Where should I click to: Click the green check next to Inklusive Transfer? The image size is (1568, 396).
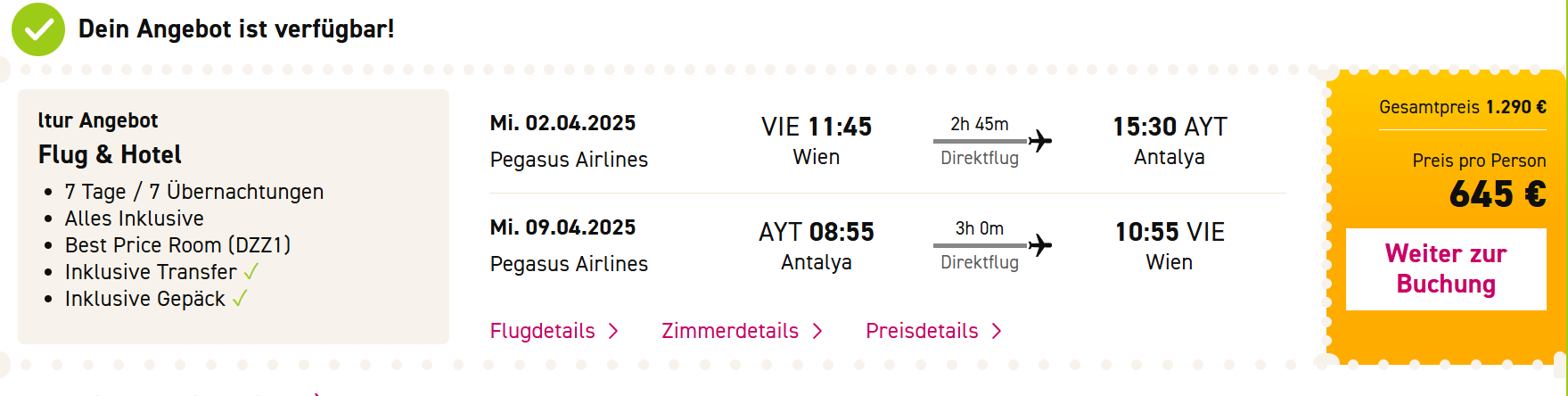(251, 271)
